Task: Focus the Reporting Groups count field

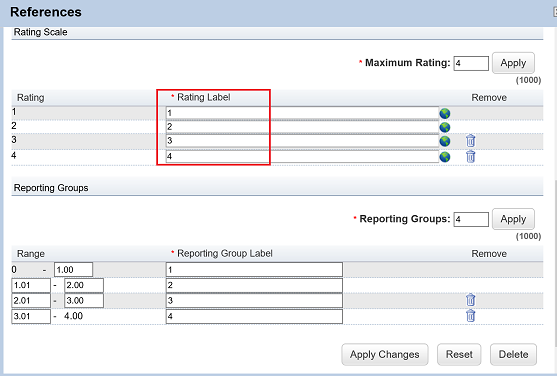Action: point(471,219)
